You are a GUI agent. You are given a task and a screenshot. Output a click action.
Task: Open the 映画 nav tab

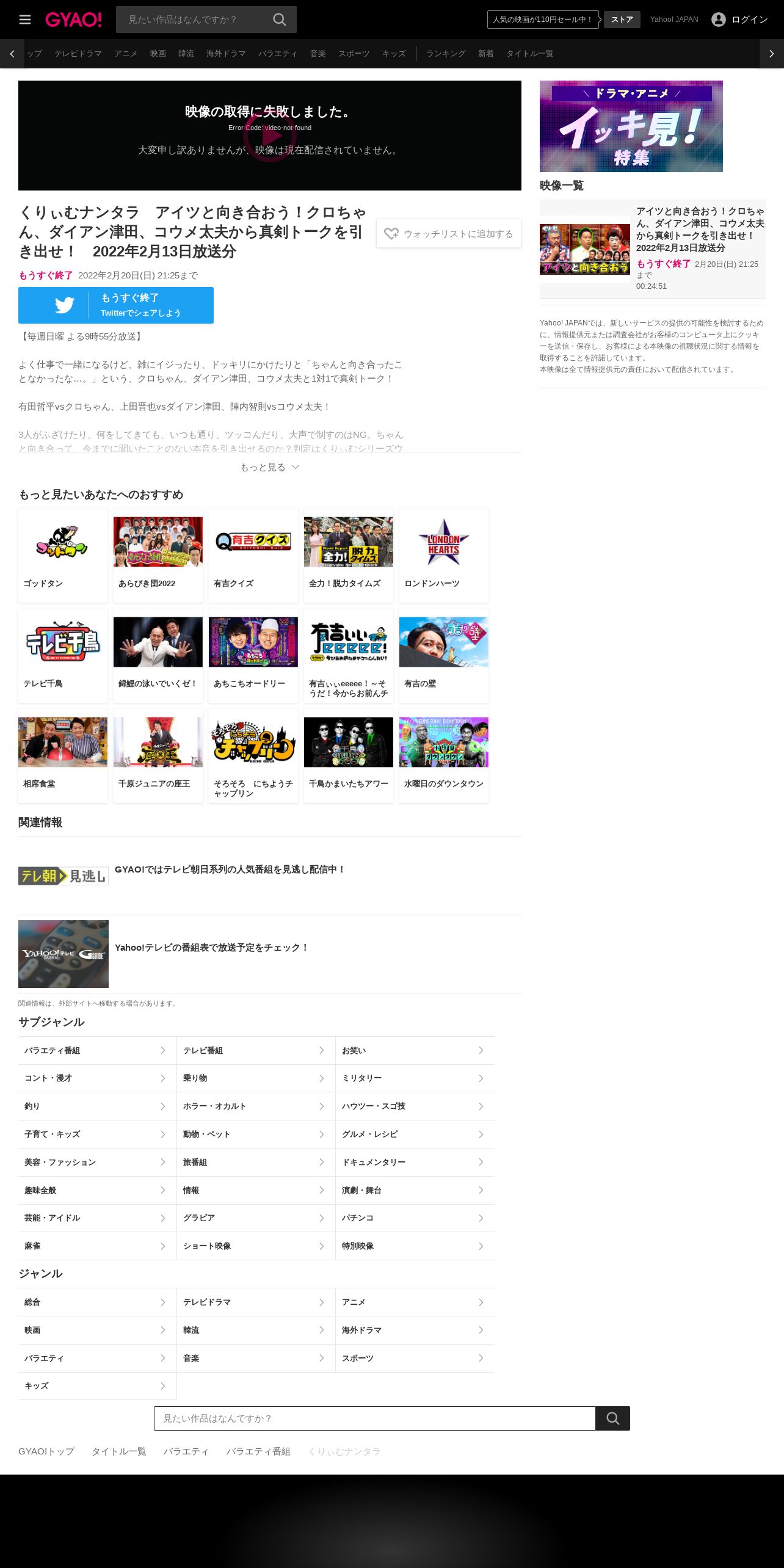[158, 54]
